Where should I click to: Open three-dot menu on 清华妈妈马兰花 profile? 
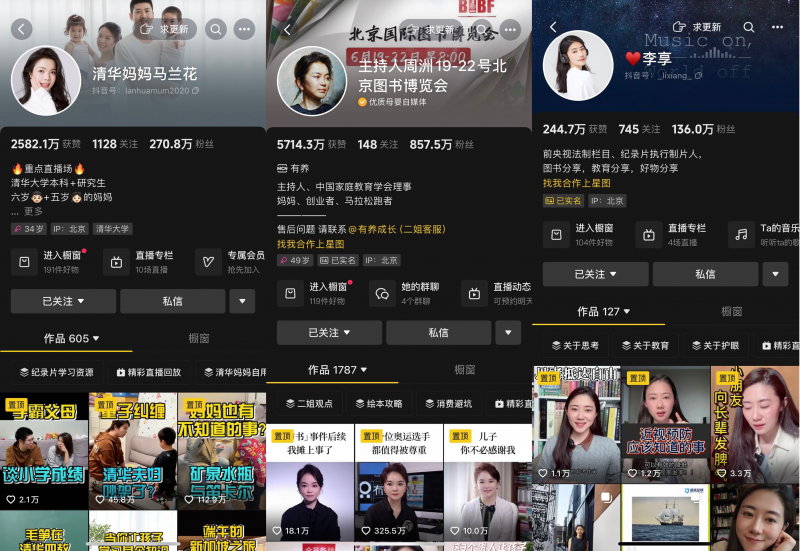coord(244,29)
